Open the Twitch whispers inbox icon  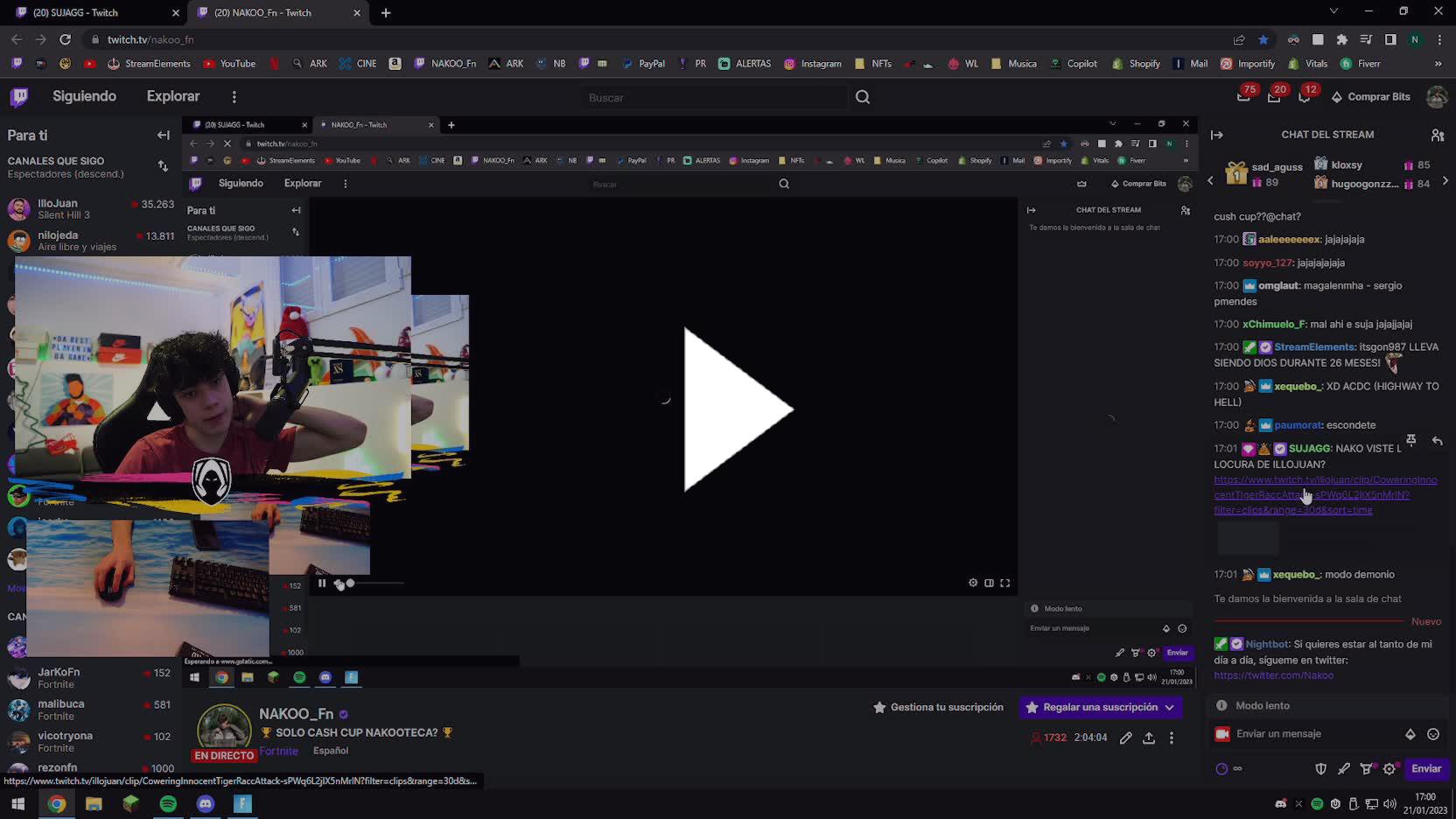(1243, 96)
